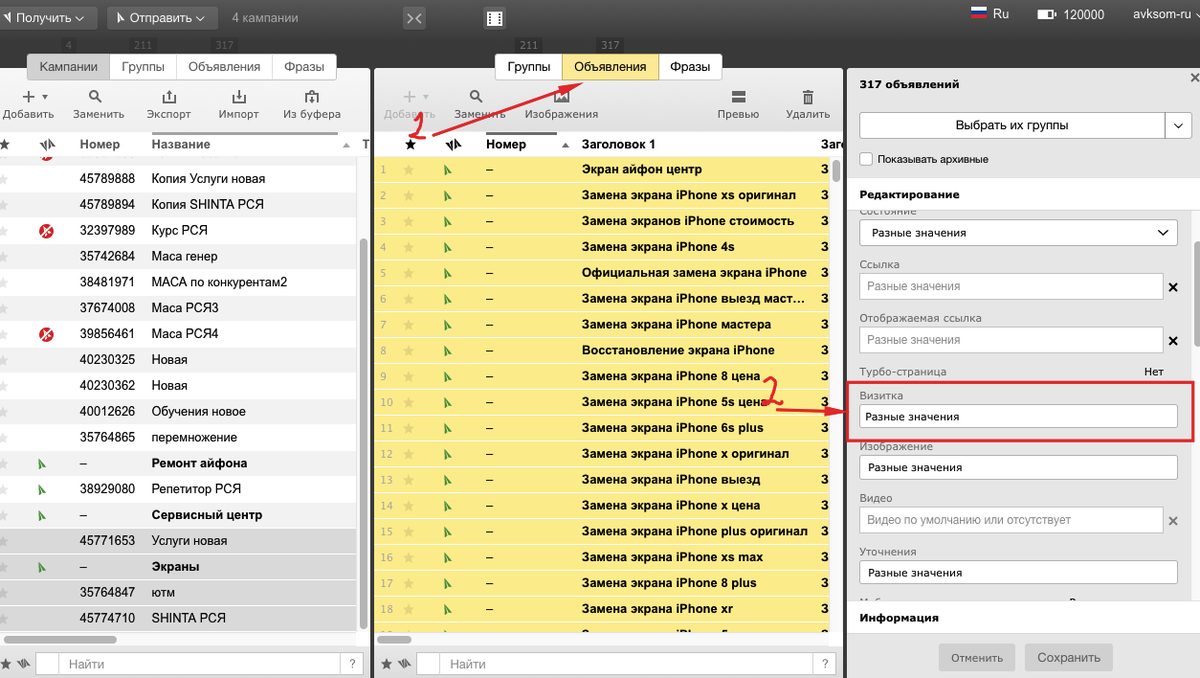Clear the Ссылка field with X

[1173, 287]
